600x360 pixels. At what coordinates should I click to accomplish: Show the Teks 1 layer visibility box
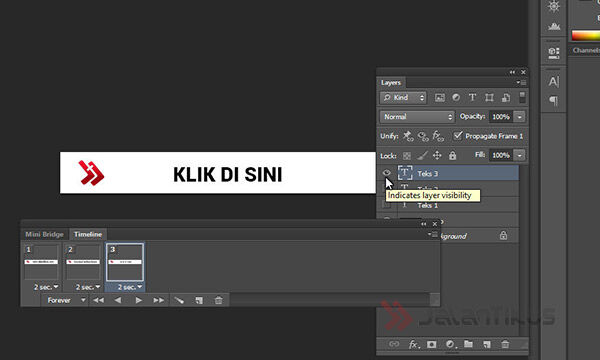click(x=386, y=205)
